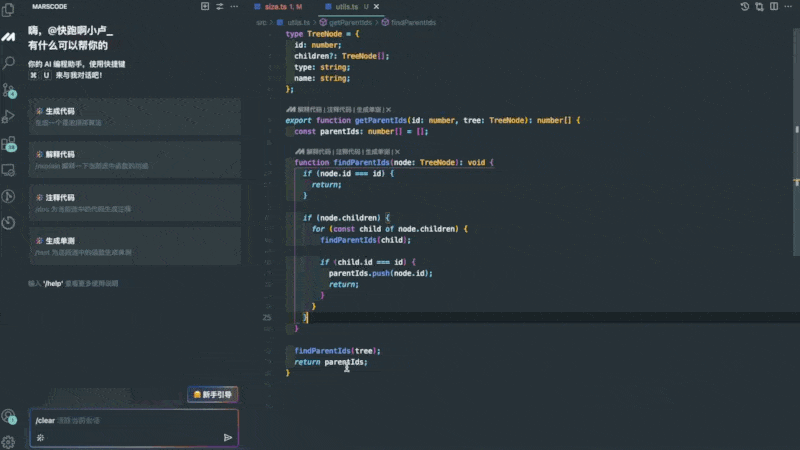Open the Git graph activity icon
This screenshot has width=800, height=450.
(x=8, y=196)
